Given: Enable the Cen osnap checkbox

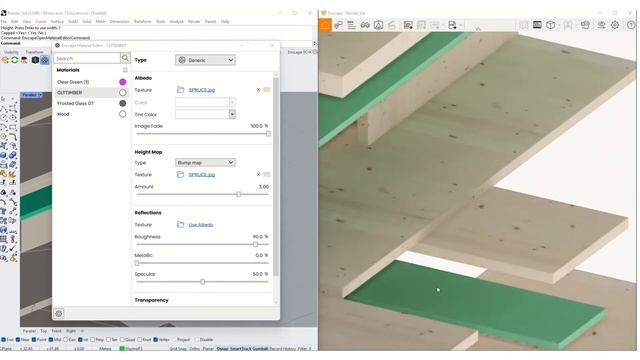Looking at the screenshot, I should tap(66, 340).
